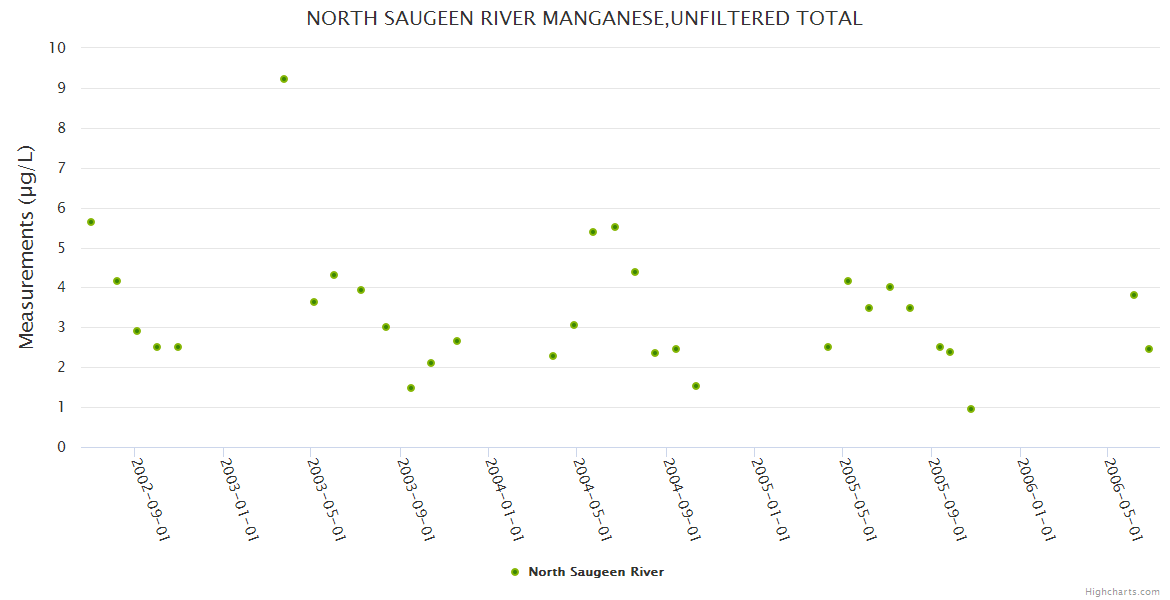This screenshot has width=1170, height=600.
Task: Toggle North Saugeen River legend series
Action: 595,572
